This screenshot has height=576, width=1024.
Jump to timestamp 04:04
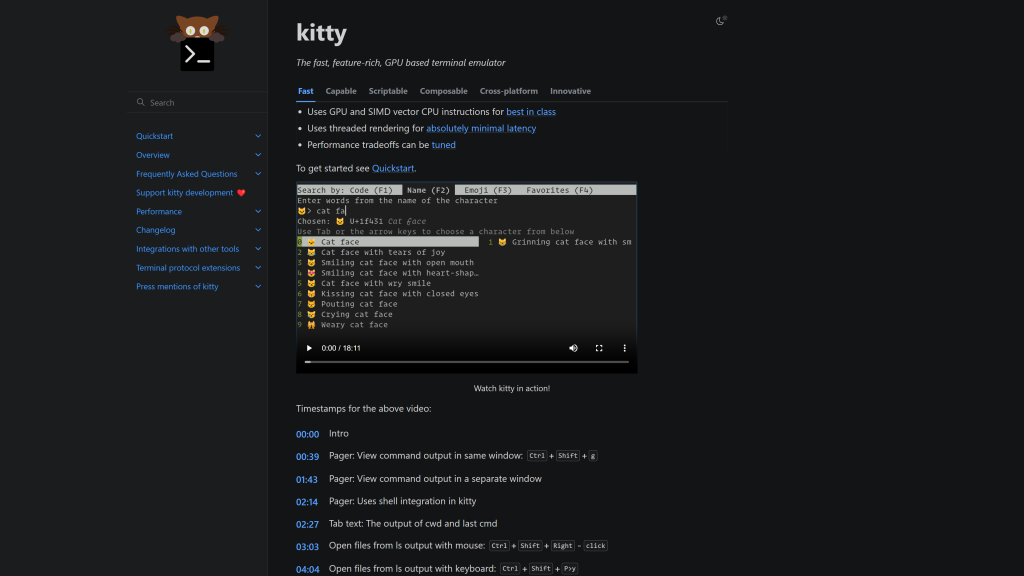coord(308,569)
